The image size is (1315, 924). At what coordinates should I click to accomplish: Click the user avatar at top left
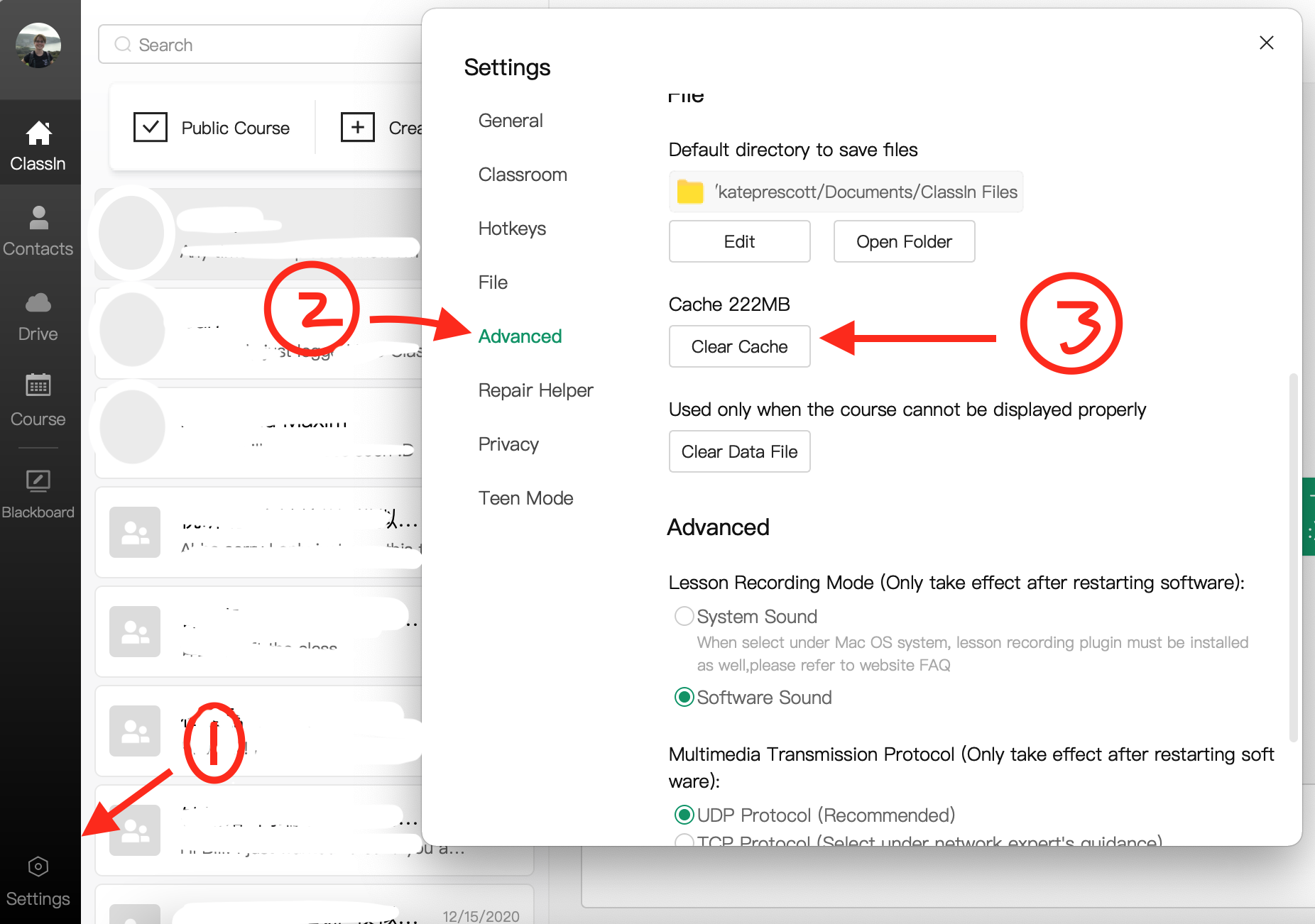click(39, 45)
